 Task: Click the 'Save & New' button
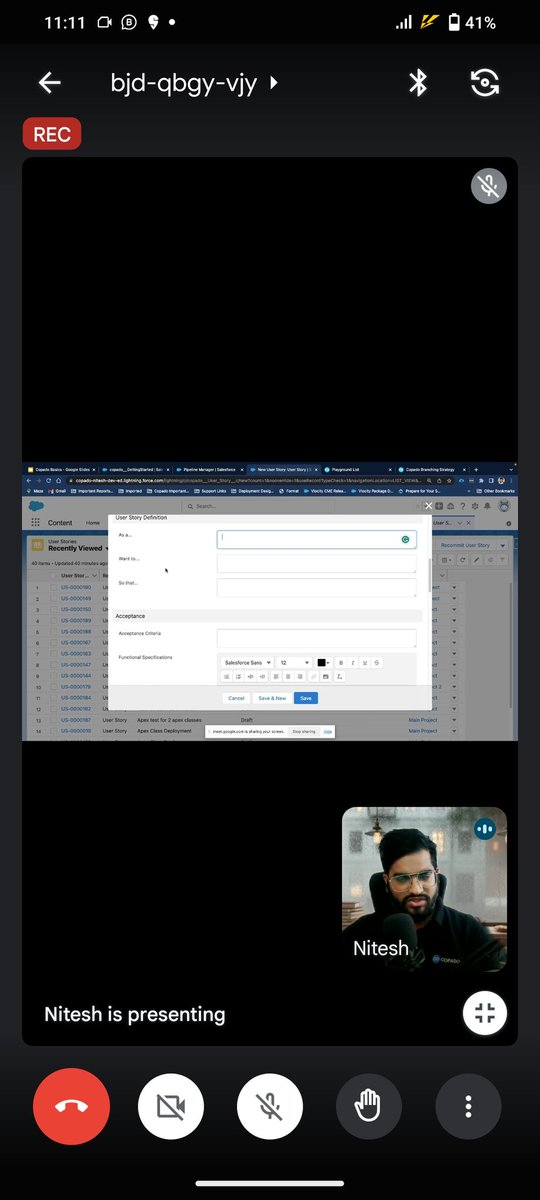tap(272, 698)
